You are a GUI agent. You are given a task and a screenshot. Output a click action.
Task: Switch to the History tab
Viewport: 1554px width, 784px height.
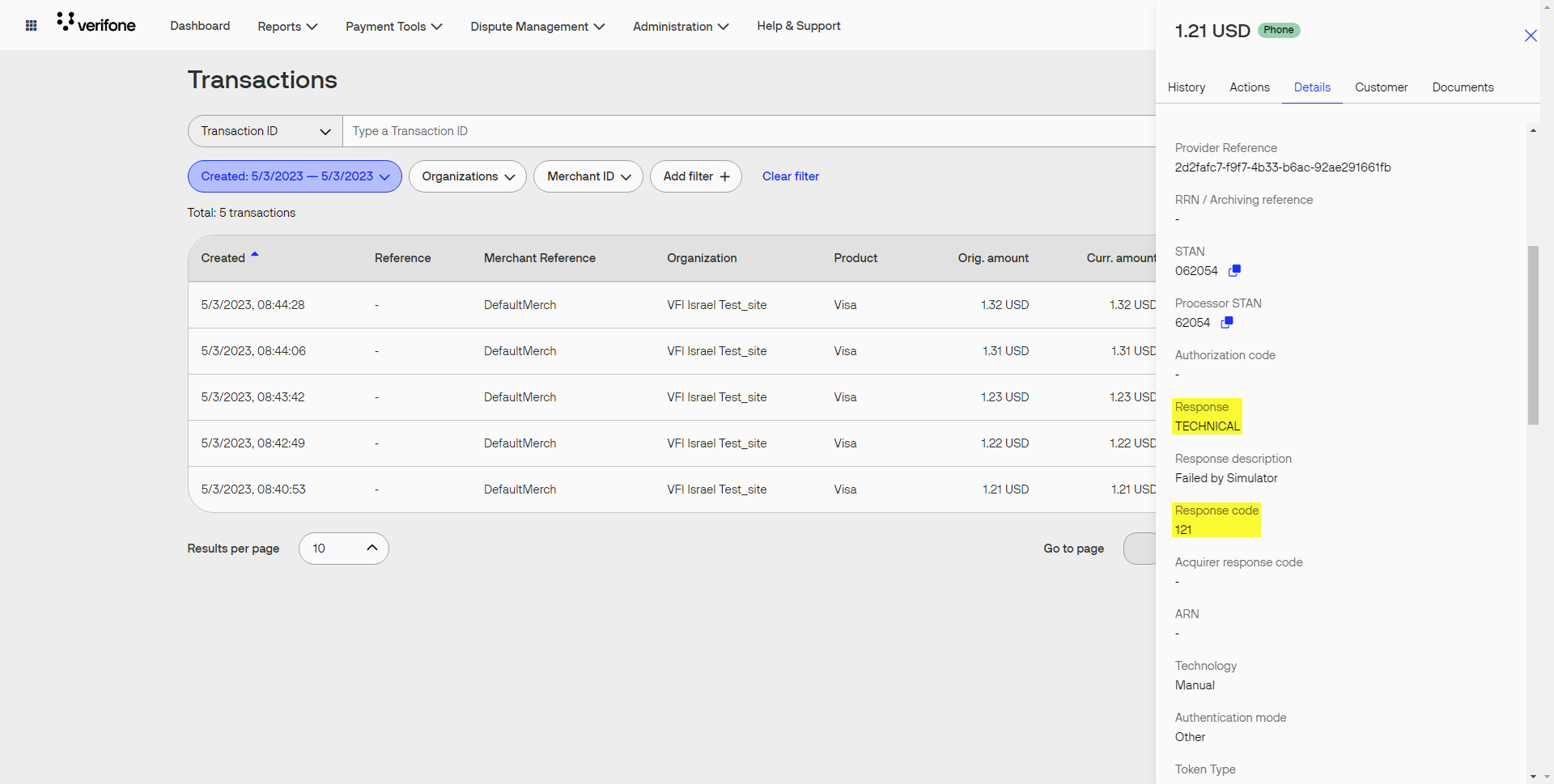coord(1186,87)
